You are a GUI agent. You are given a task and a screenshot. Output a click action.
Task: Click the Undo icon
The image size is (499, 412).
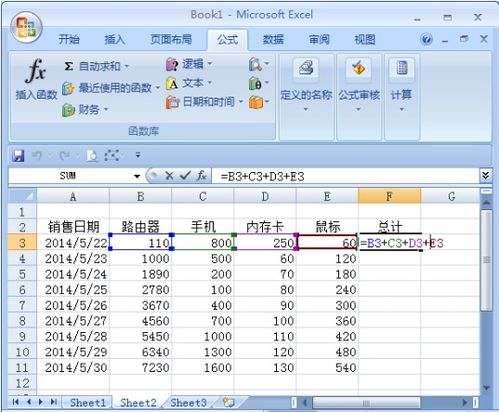(x=37, y=155)
